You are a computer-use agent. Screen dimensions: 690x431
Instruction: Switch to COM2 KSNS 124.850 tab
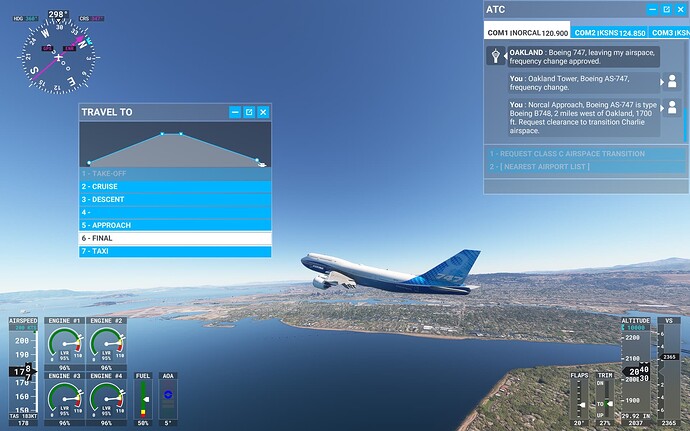609,33
